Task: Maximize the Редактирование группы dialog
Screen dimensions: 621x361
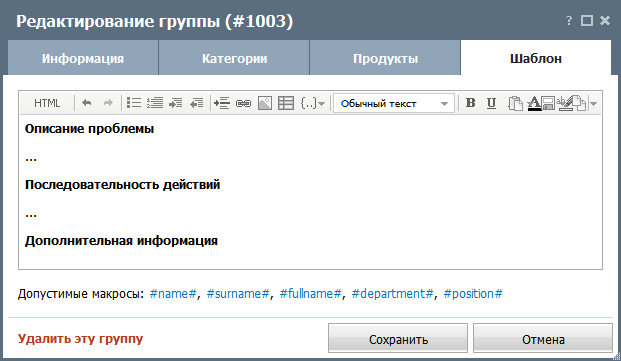Action: [x=587, y=21]
